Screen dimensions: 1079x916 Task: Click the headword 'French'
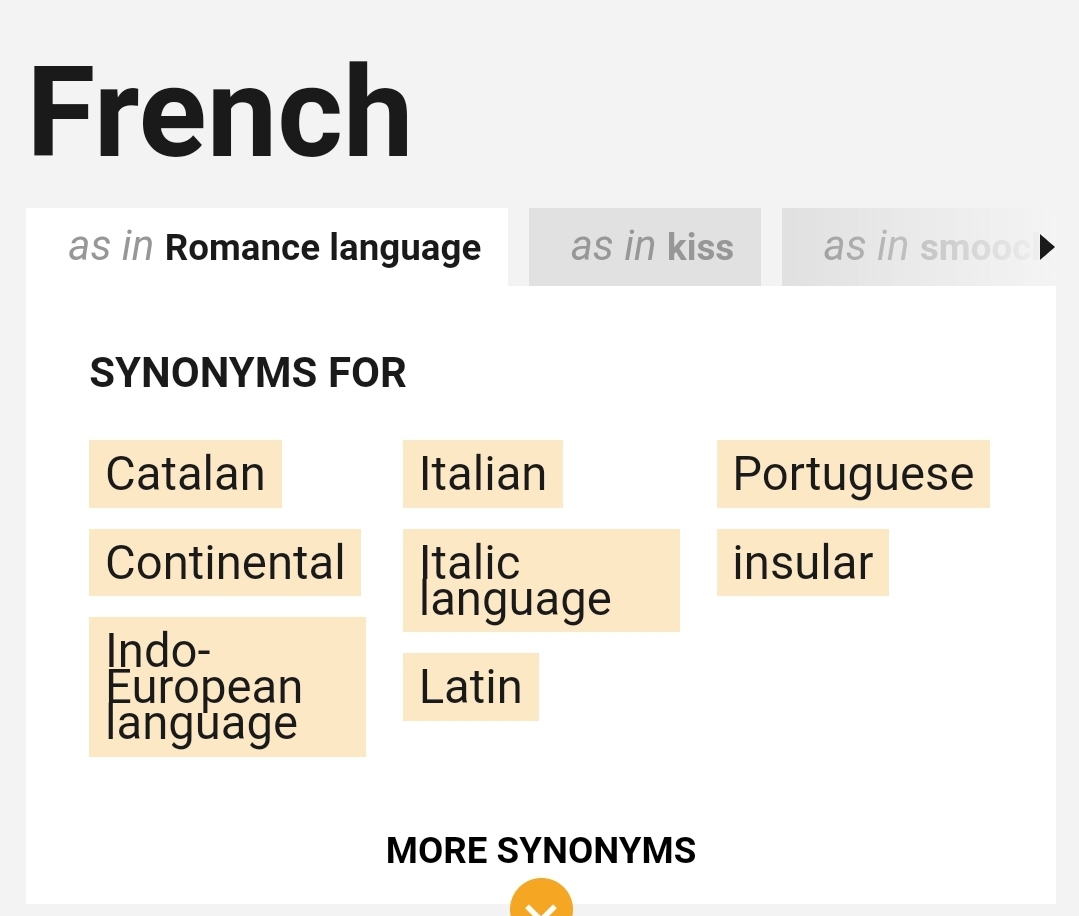[219, 110]
